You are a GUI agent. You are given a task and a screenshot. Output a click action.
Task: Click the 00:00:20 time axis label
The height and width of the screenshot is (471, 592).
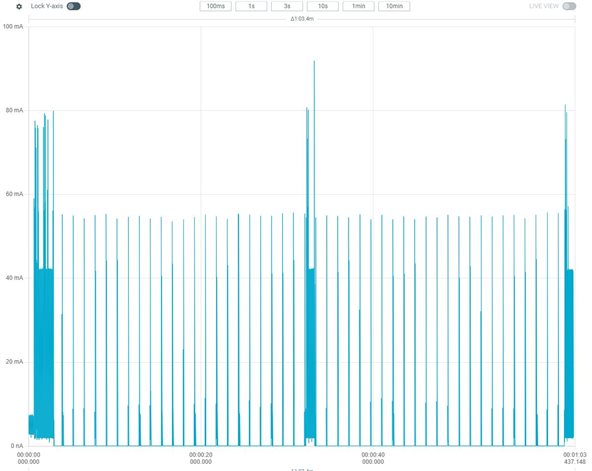[201, 458]
